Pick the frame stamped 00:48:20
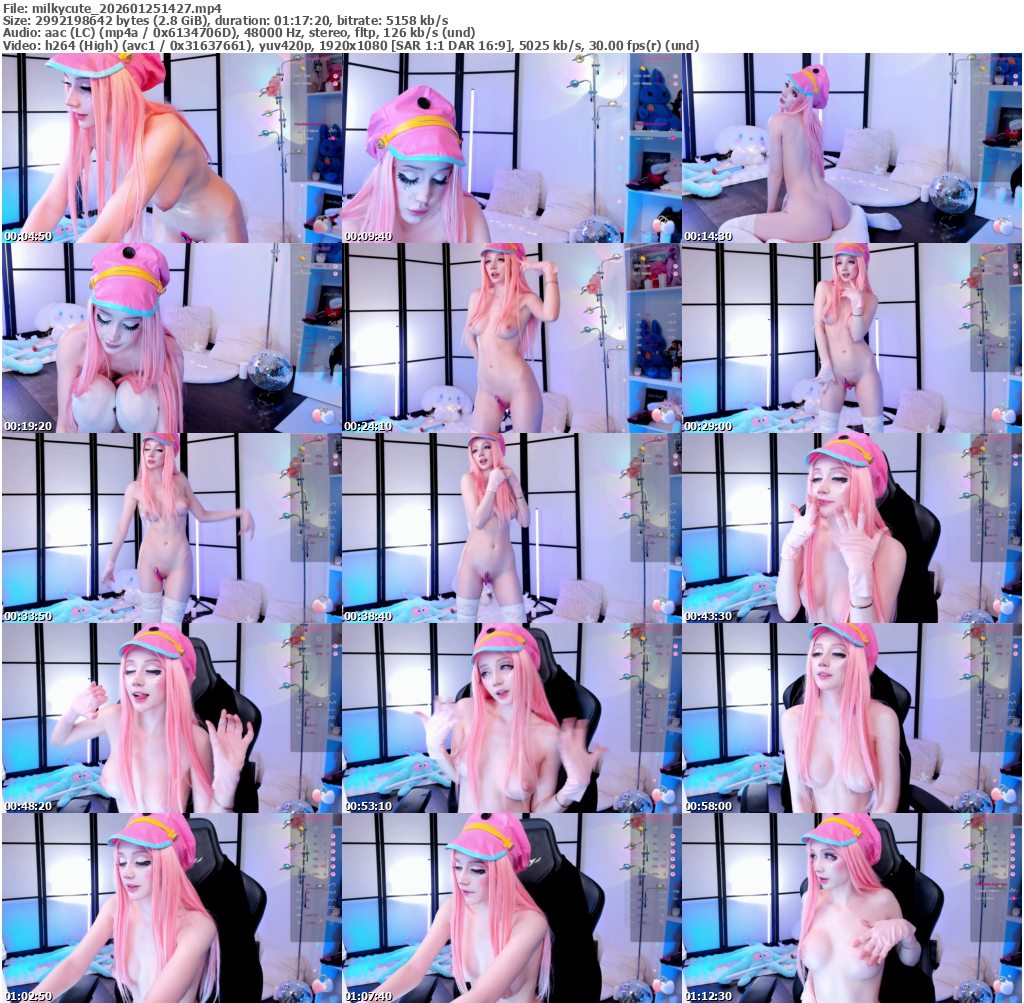This screenshot has width=1024, height=1003. [172, 718]
